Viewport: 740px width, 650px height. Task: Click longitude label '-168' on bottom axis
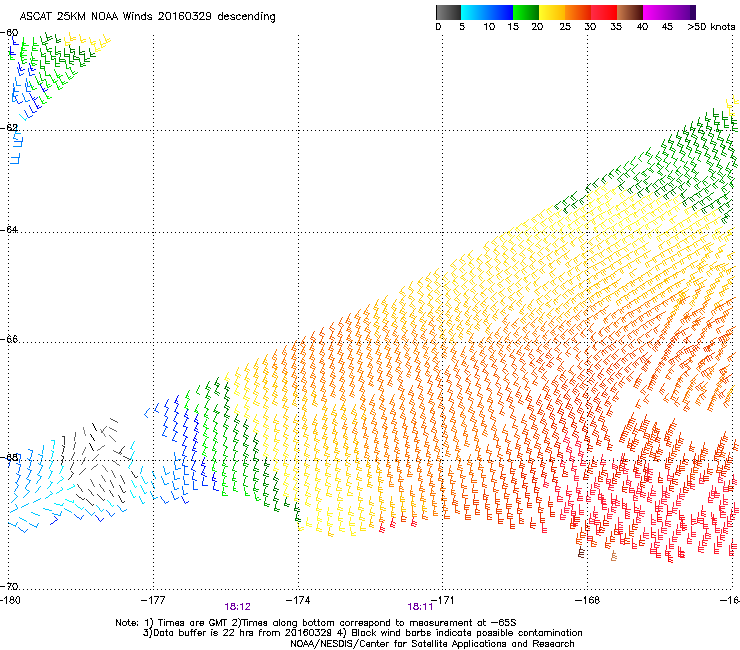588,600
